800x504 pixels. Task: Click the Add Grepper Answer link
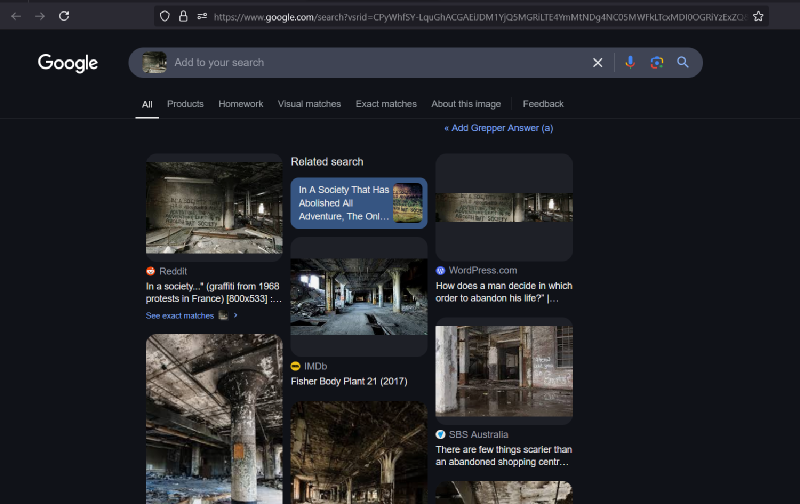[x=498, y=128]
